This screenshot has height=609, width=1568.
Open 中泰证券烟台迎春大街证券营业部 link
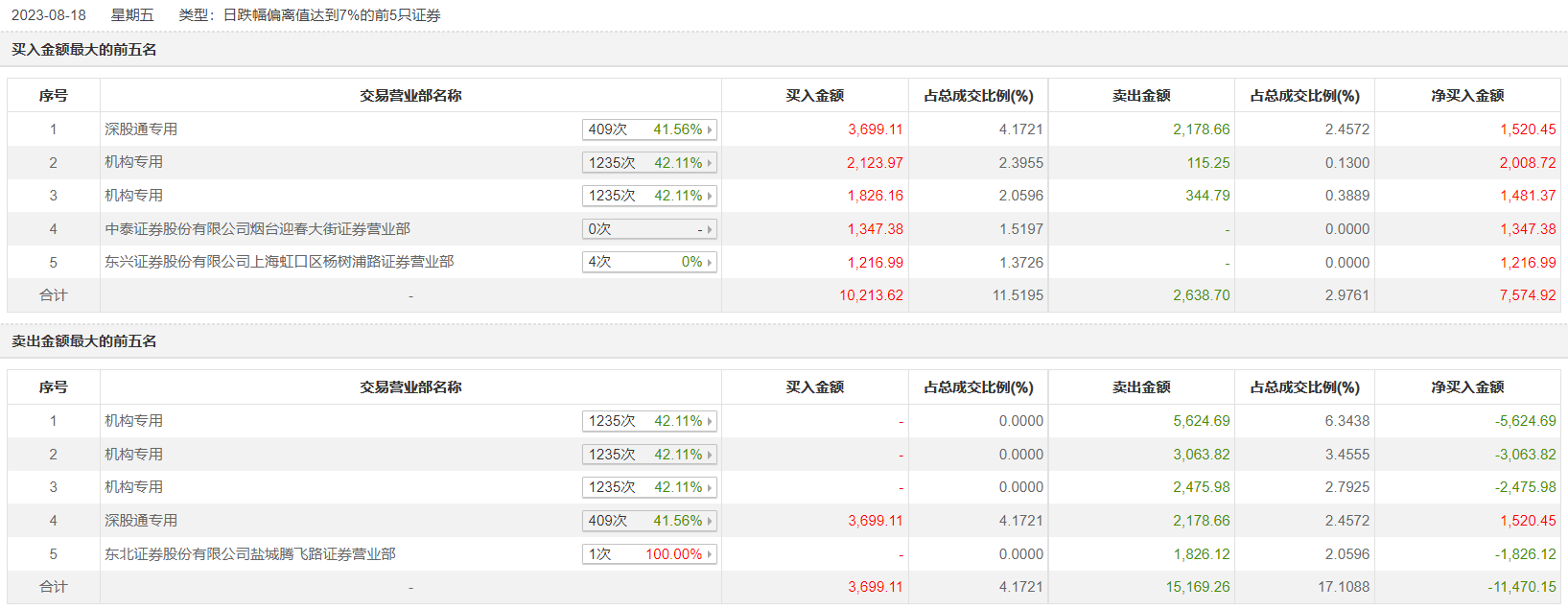pos(257,229)
